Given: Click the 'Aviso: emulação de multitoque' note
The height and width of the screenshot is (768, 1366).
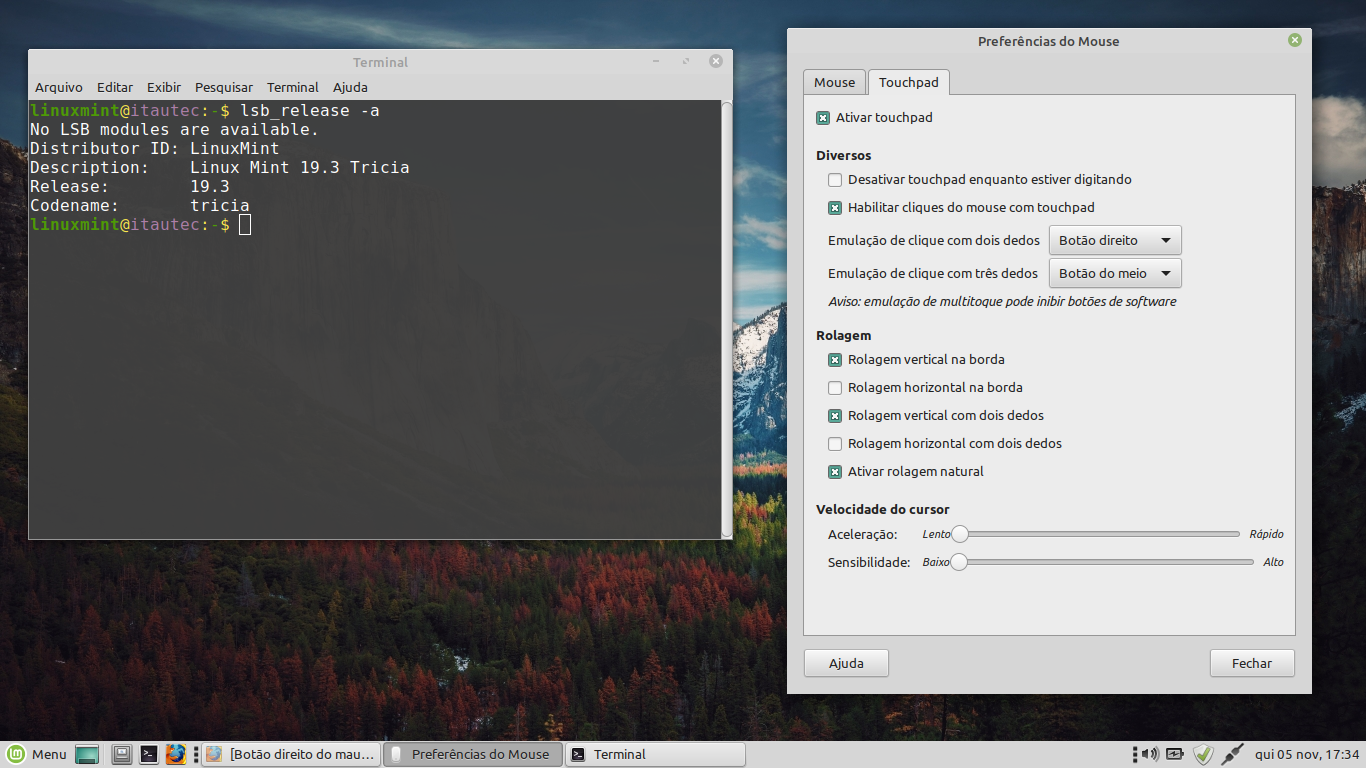Looking at the screenshot, I should [x=1002, y=302].
